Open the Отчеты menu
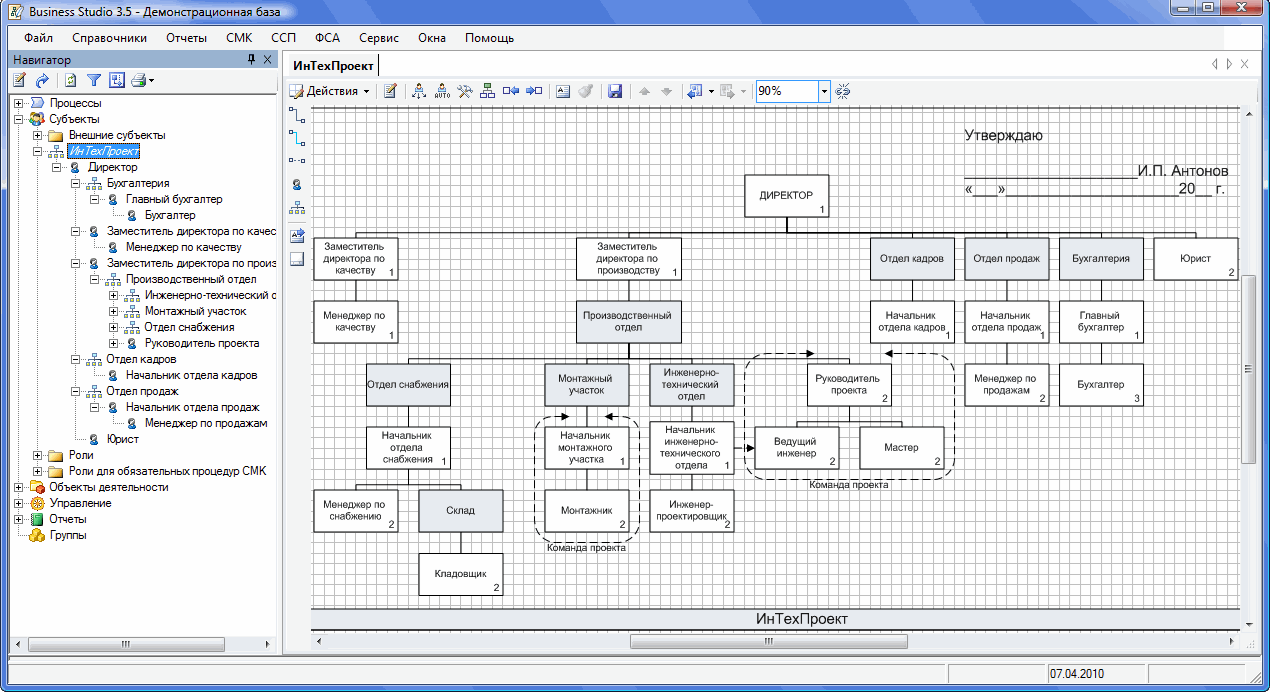Image resolution: width=1270 pixels, height=694 pixels. (x=186, y=38)
